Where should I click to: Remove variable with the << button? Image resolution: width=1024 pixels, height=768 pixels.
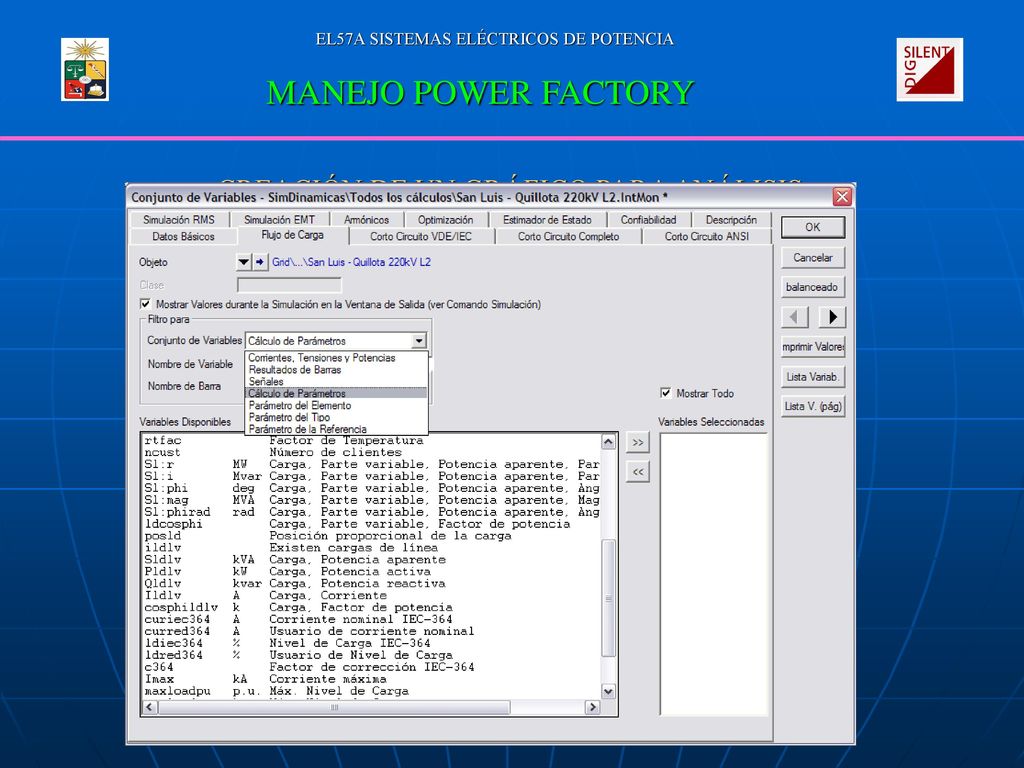click(x=637, y=472)
